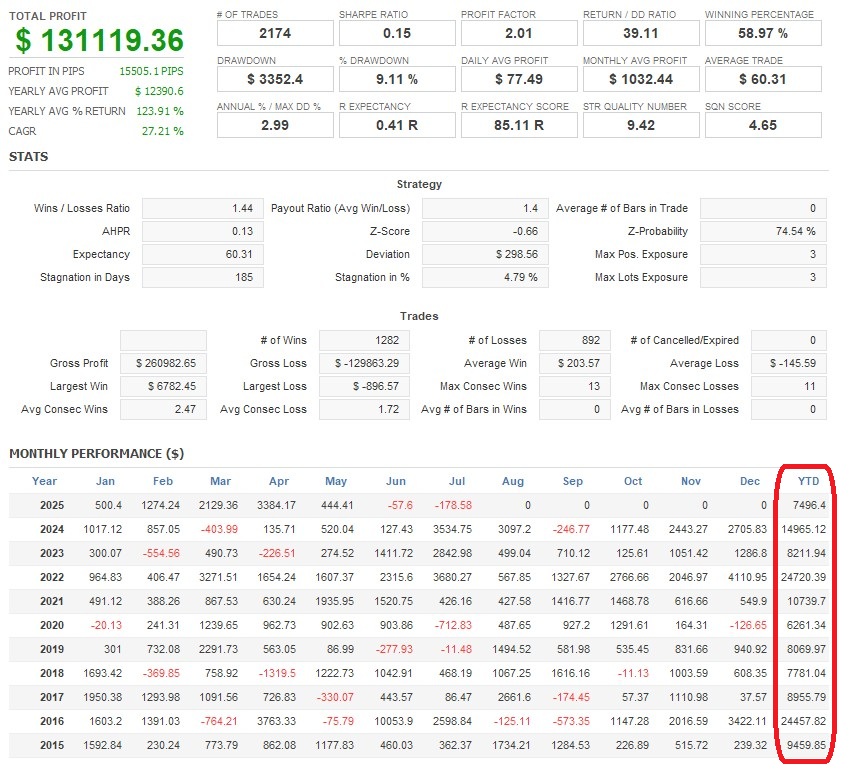Click the Max Consec Losses field 11
The width and height of the screenshot is (849, 772).
tap(789, 387)
